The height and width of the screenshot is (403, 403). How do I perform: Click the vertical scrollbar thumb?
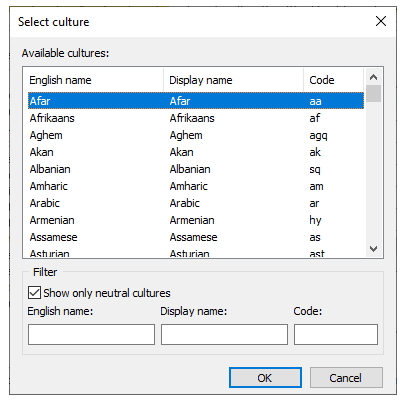point(373,94)
